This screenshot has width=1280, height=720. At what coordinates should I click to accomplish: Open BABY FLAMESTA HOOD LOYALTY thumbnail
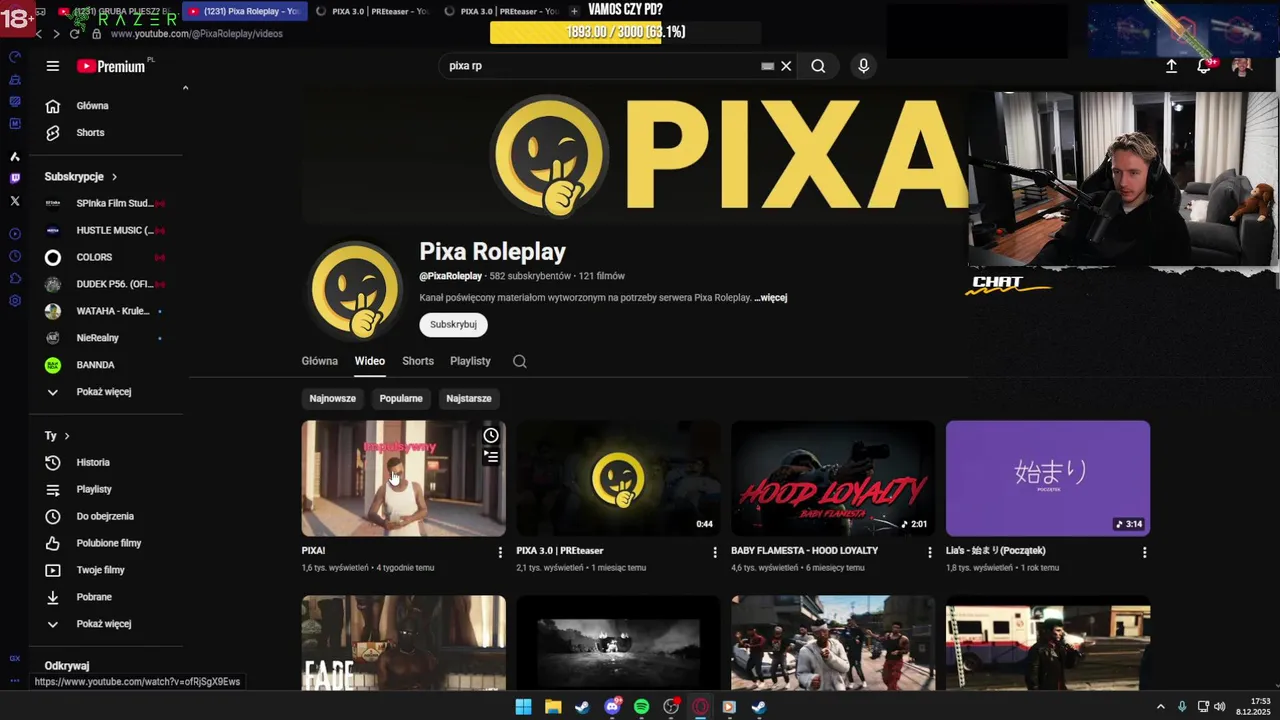pyautogui.click(x=833, y=478)
